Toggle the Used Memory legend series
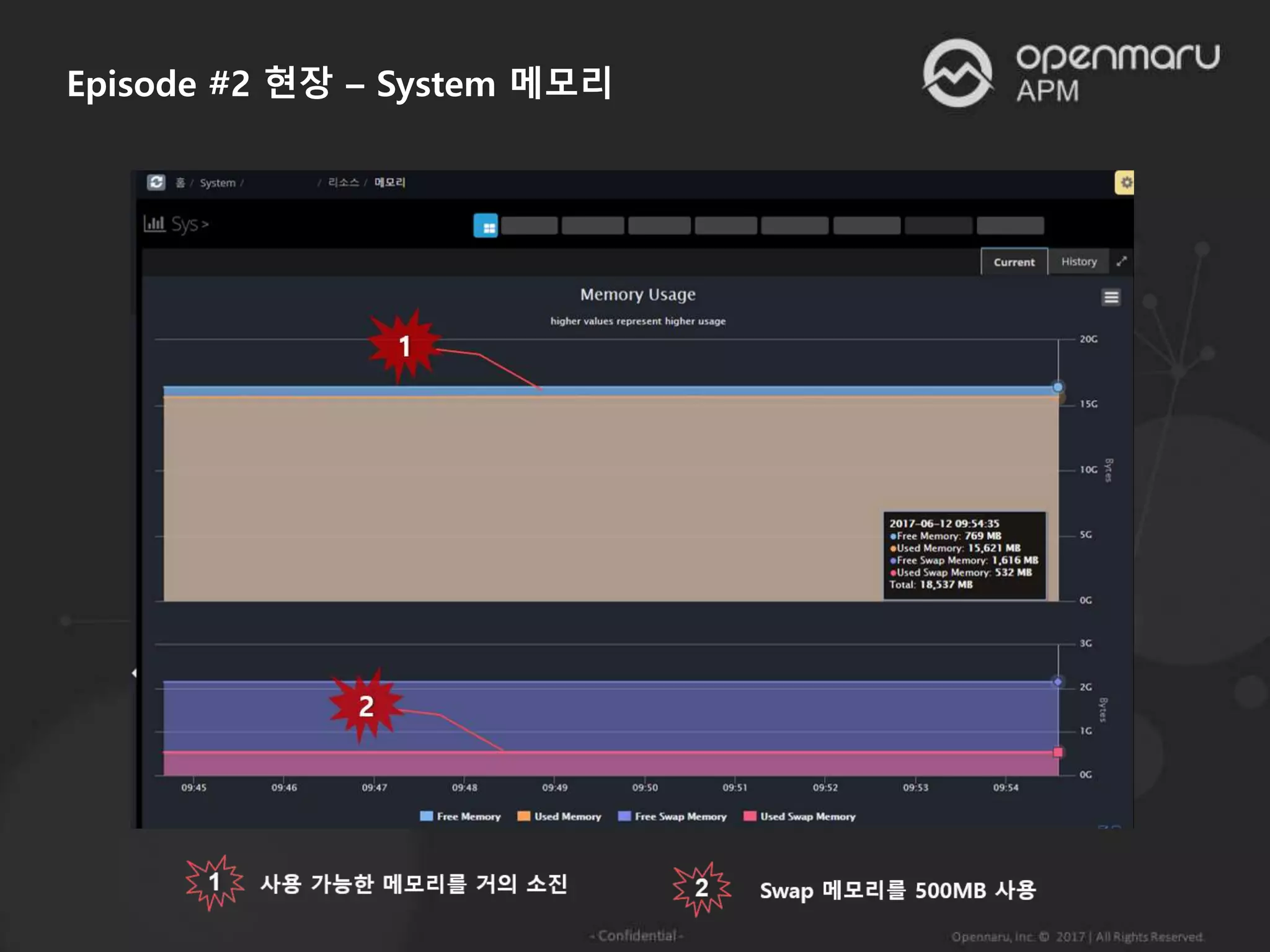1270x952 pixels. (x=559, y=816)
